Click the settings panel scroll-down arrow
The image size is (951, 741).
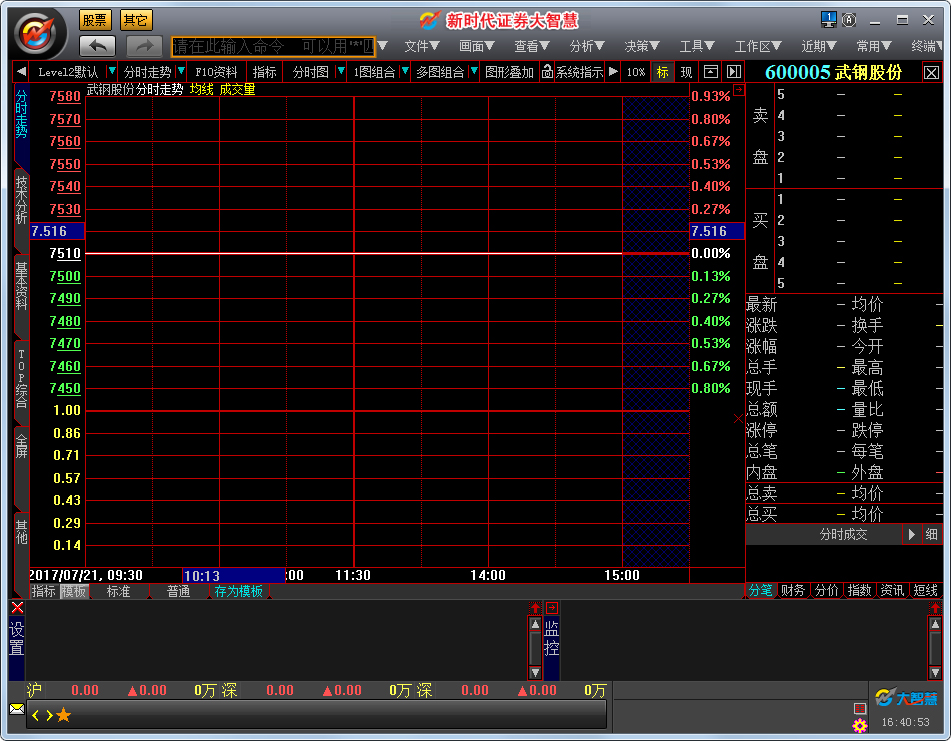(535, 672)
